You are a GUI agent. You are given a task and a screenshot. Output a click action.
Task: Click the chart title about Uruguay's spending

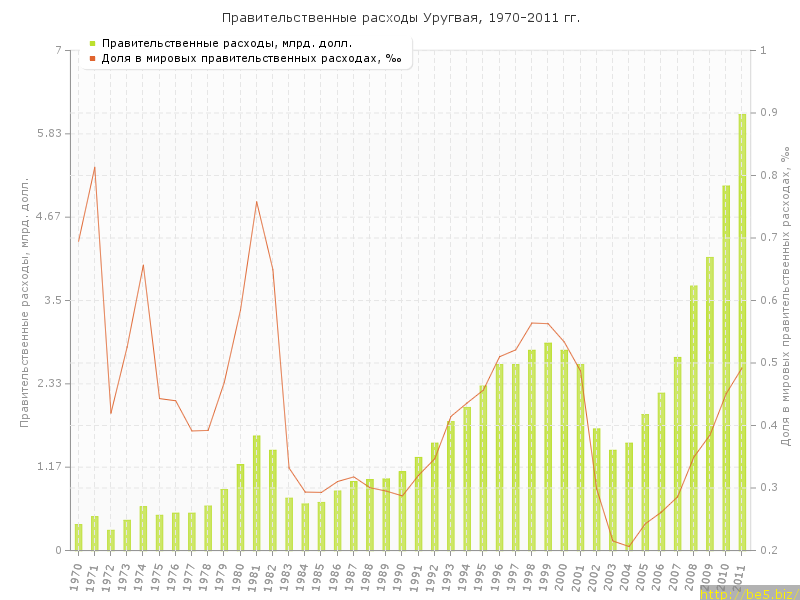pyautogui.click(x=400, y=17)
